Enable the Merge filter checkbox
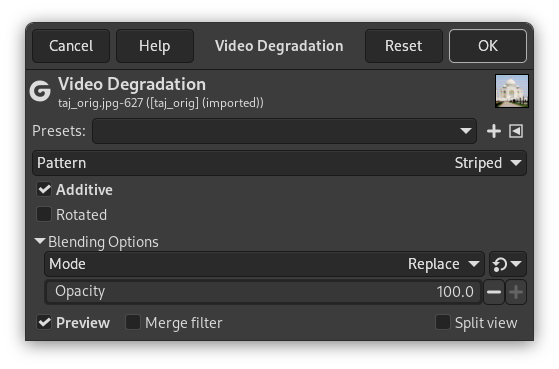Viewport: 559px width, 369px height. 133,323
